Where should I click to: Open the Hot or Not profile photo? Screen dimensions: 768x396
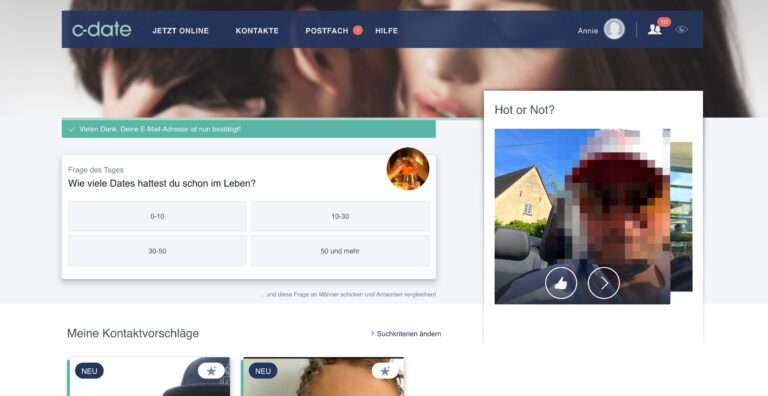point(582,216)
